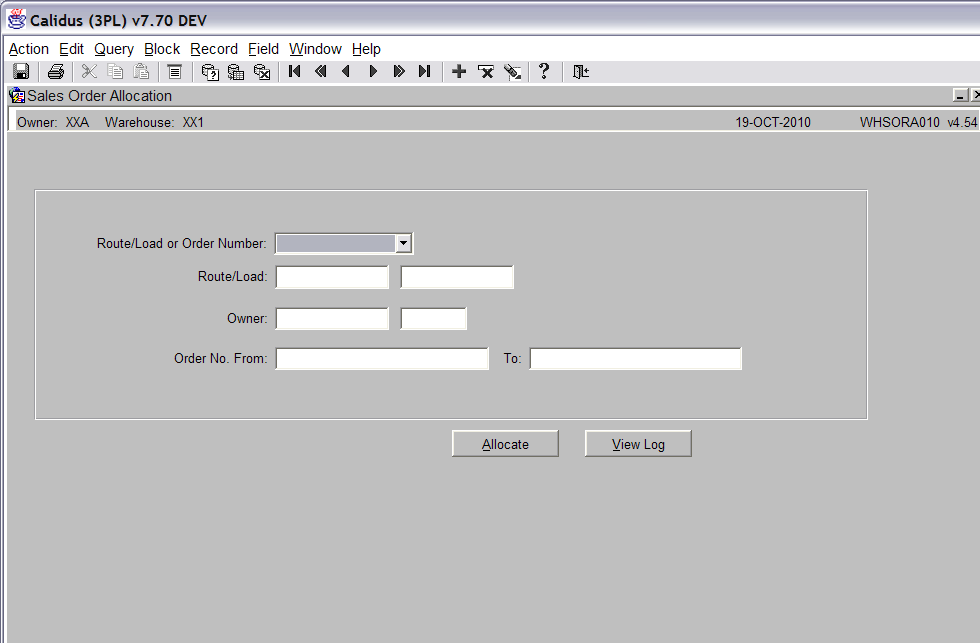Click the lock record icon
This screenshot has height=643, width=980.
coord(512,72)
